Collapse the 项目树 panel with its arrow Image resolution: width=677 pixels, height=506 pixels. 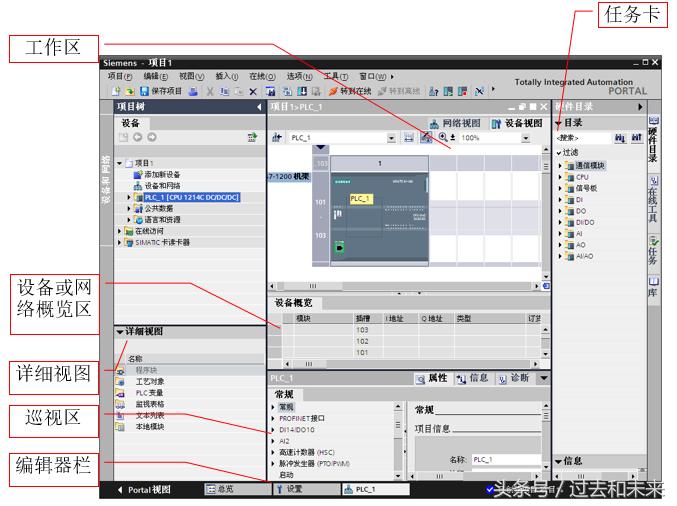pyautogui.click(x=259, y=107)
